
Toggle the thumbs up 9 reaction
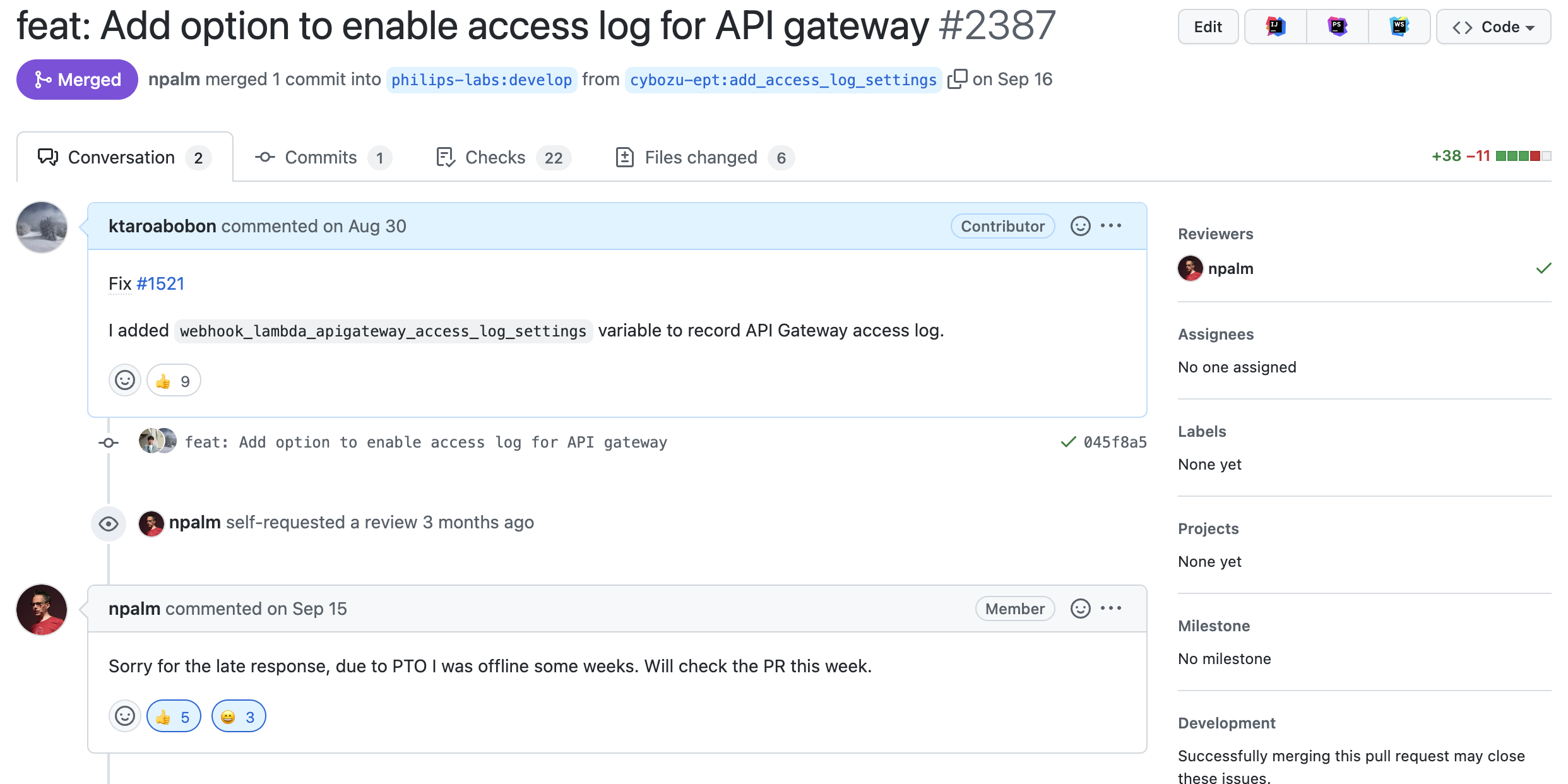click(174, 381)
